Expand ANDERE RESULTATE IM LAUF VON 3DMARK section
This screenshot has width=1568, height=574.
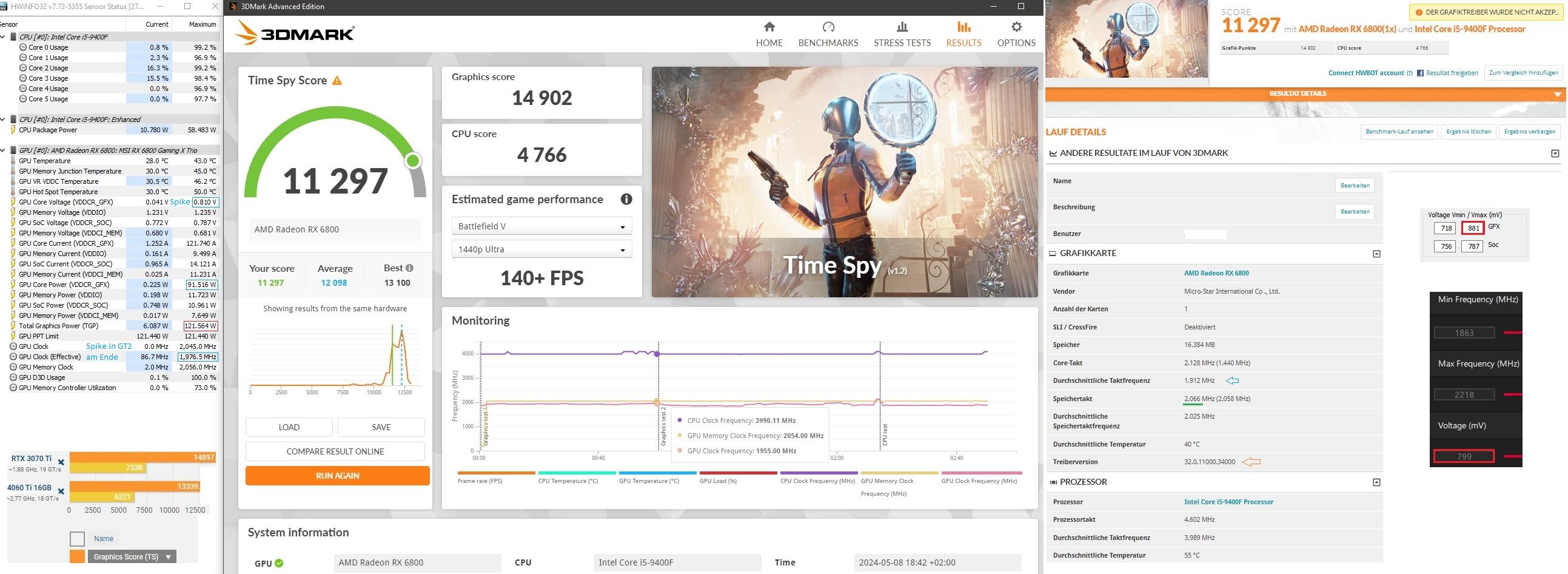pos(1555,154)
